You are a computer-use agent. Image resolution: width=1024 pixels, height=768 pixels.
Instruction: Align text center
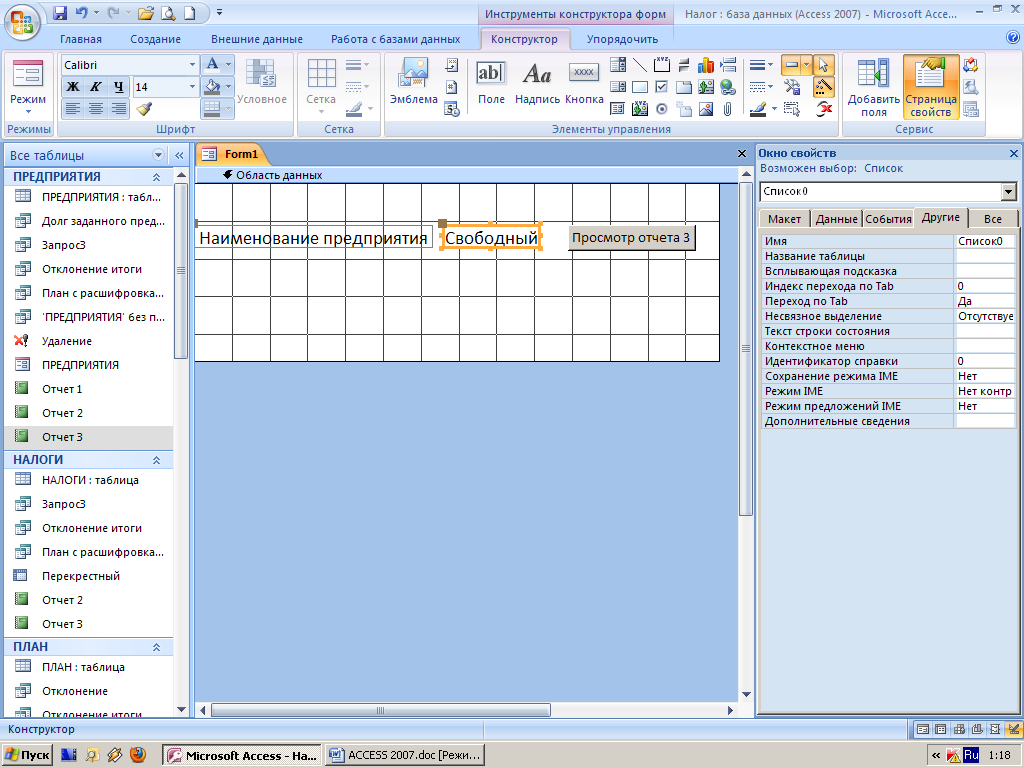pos(96,108)
